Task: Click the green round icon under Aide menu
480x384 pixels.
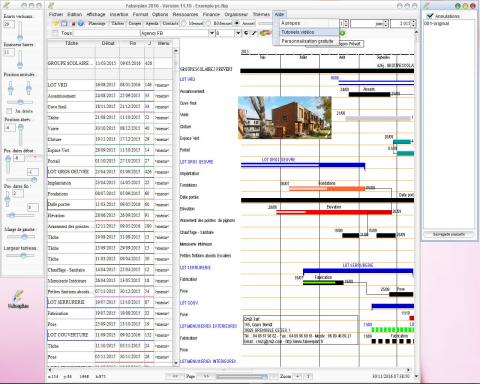Action: (342, 33)
